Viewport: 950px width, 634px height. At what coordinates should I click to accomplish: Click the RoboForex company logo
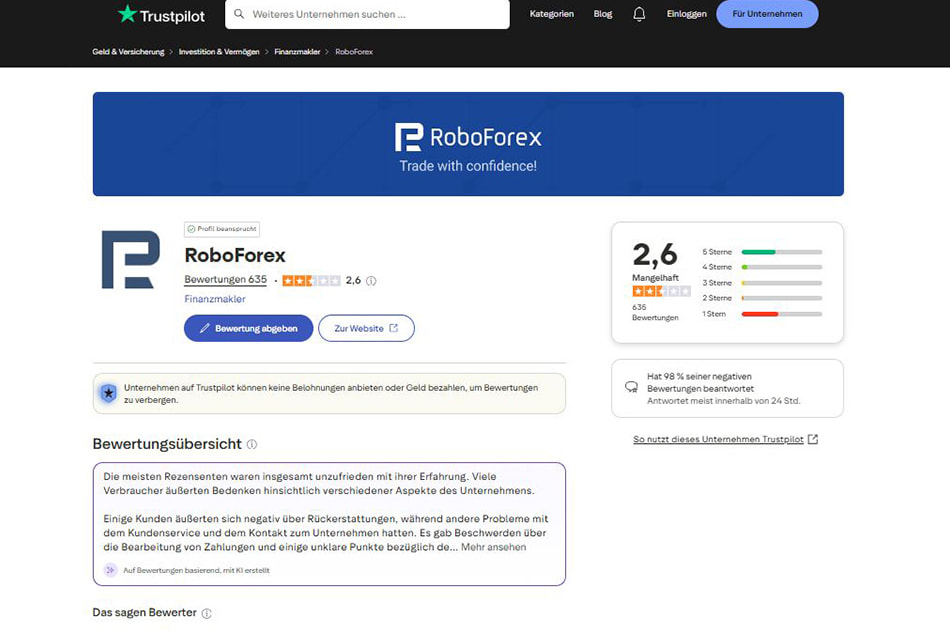coord(131,259)
